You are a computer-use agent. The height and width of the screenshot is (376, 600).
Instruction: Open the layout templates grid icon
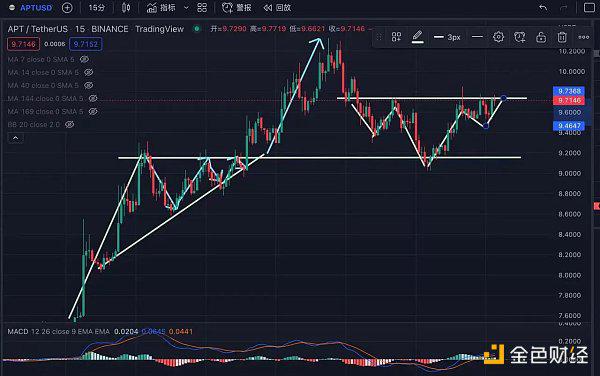point(202,8)
